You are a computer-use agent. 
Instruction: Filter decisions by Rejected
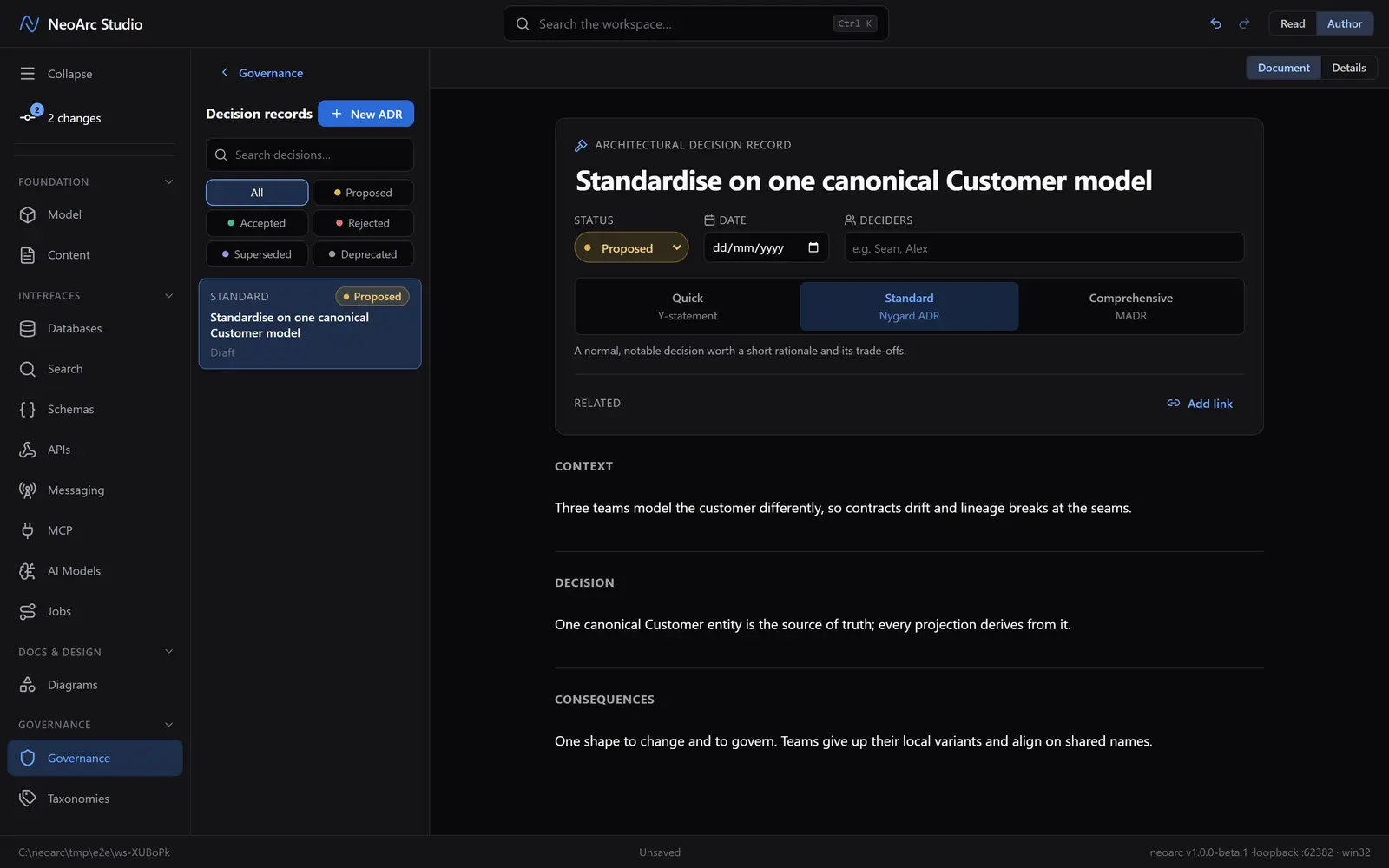click(x=363, y=223)
